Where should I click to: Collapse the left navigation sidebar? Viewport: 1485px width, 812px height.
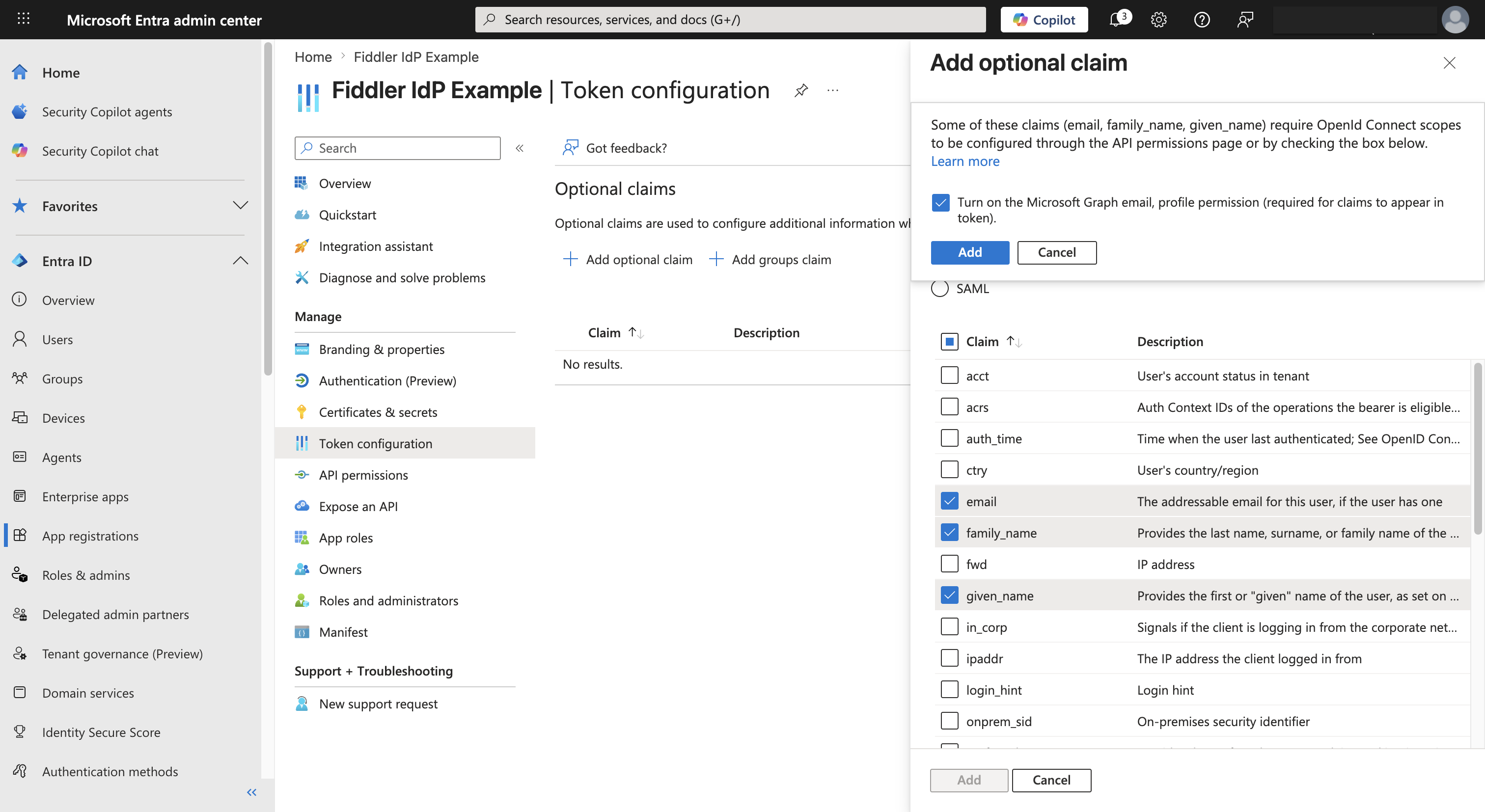(251, 792)
